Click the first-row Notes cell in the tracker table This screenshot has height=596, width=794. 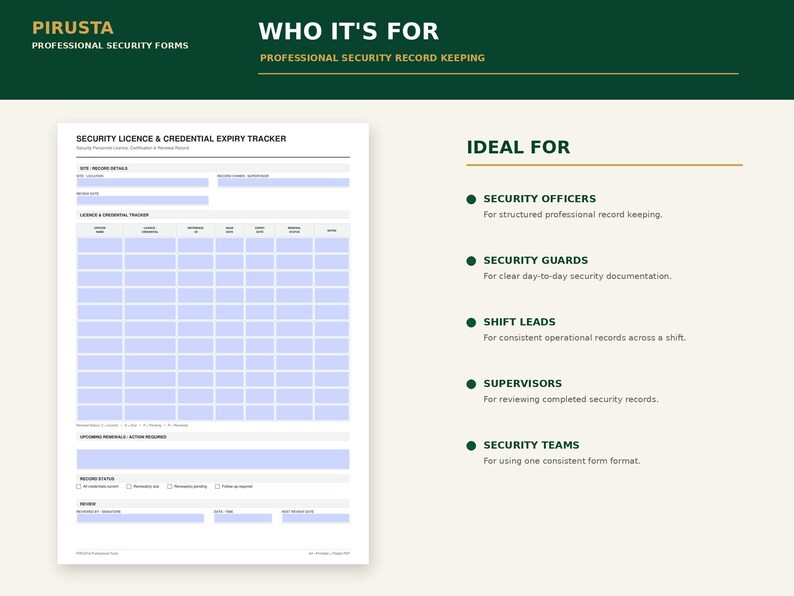click(x=332, y=246)
